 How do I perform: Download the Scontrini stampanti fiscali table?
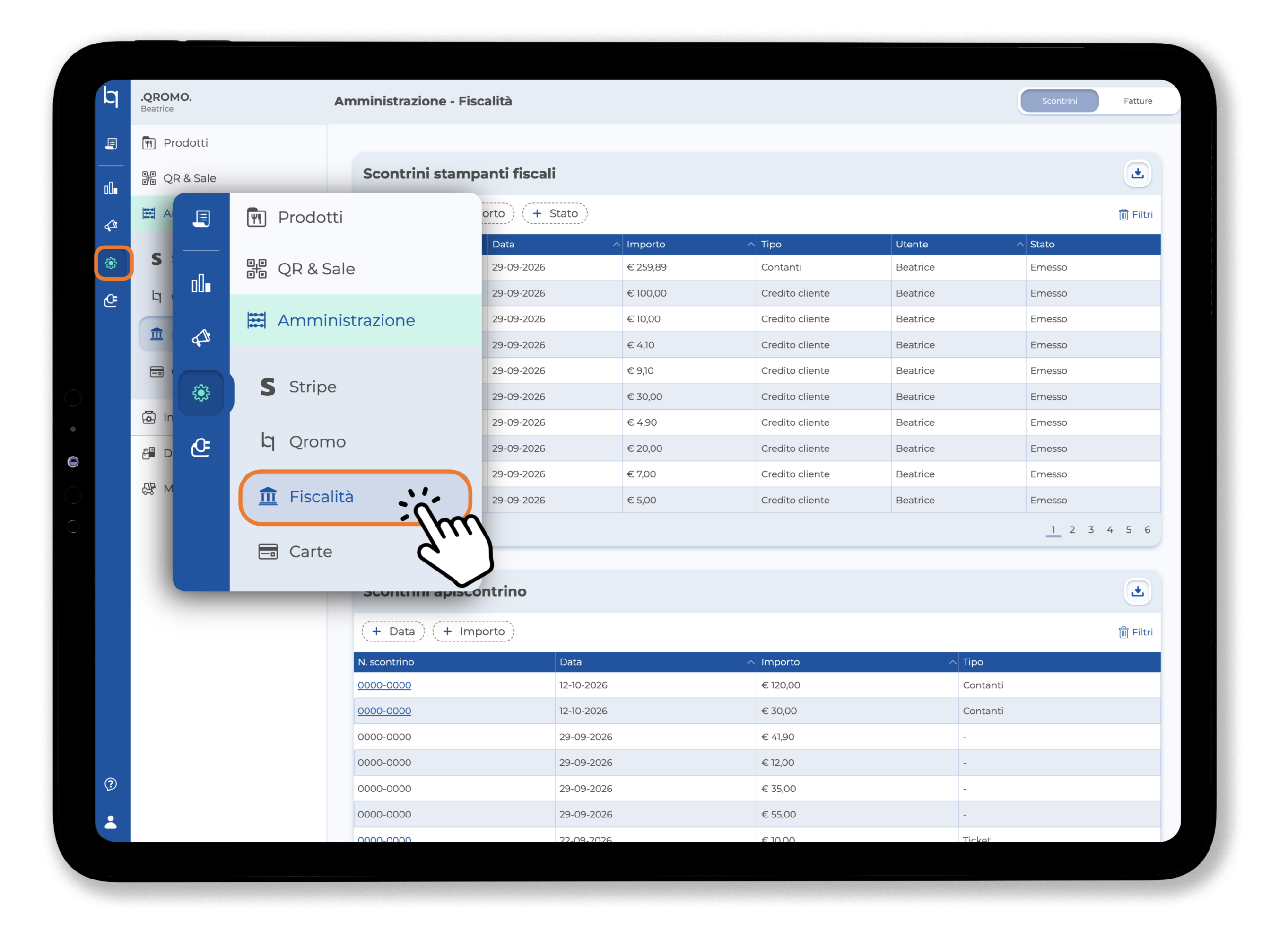click(1137, 174)
